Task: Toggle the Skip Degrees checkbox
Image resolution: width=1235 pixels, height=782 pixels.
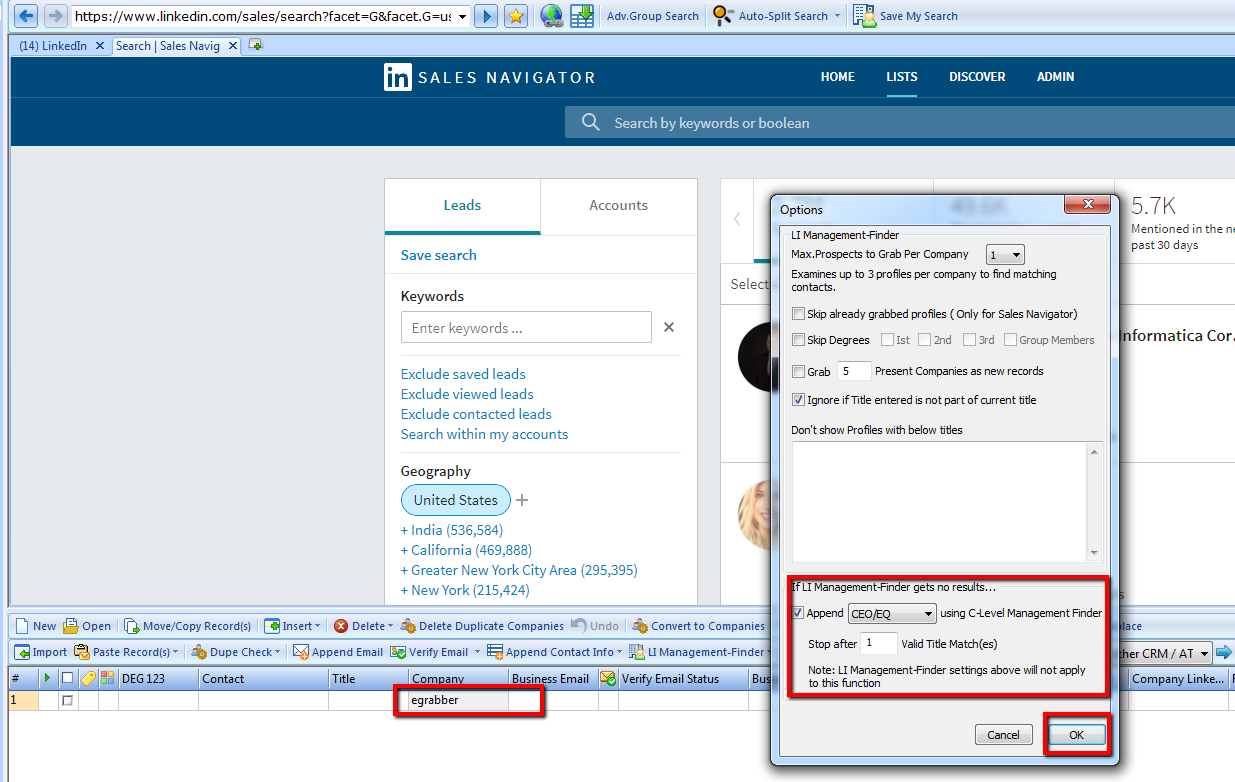Action: pos(798,340)
